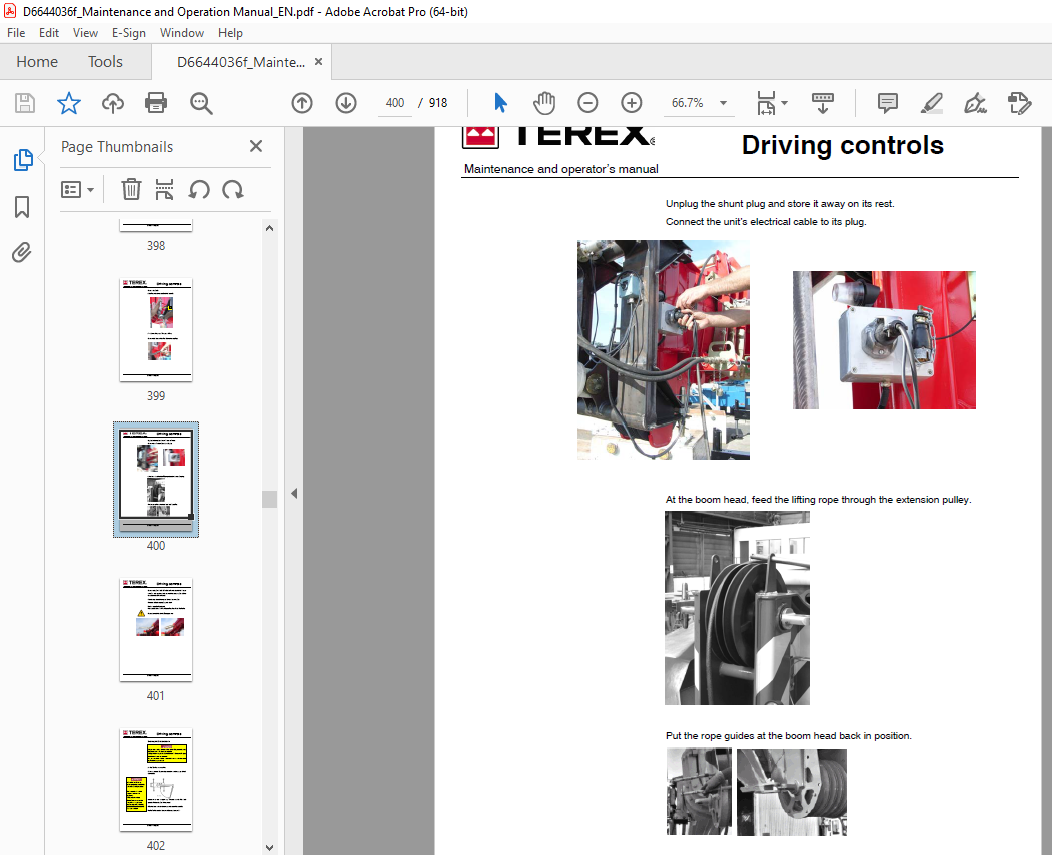The image size is (1052, 855).
Task: Switch to the Tools tab
Action: click(x=105, y=62)
